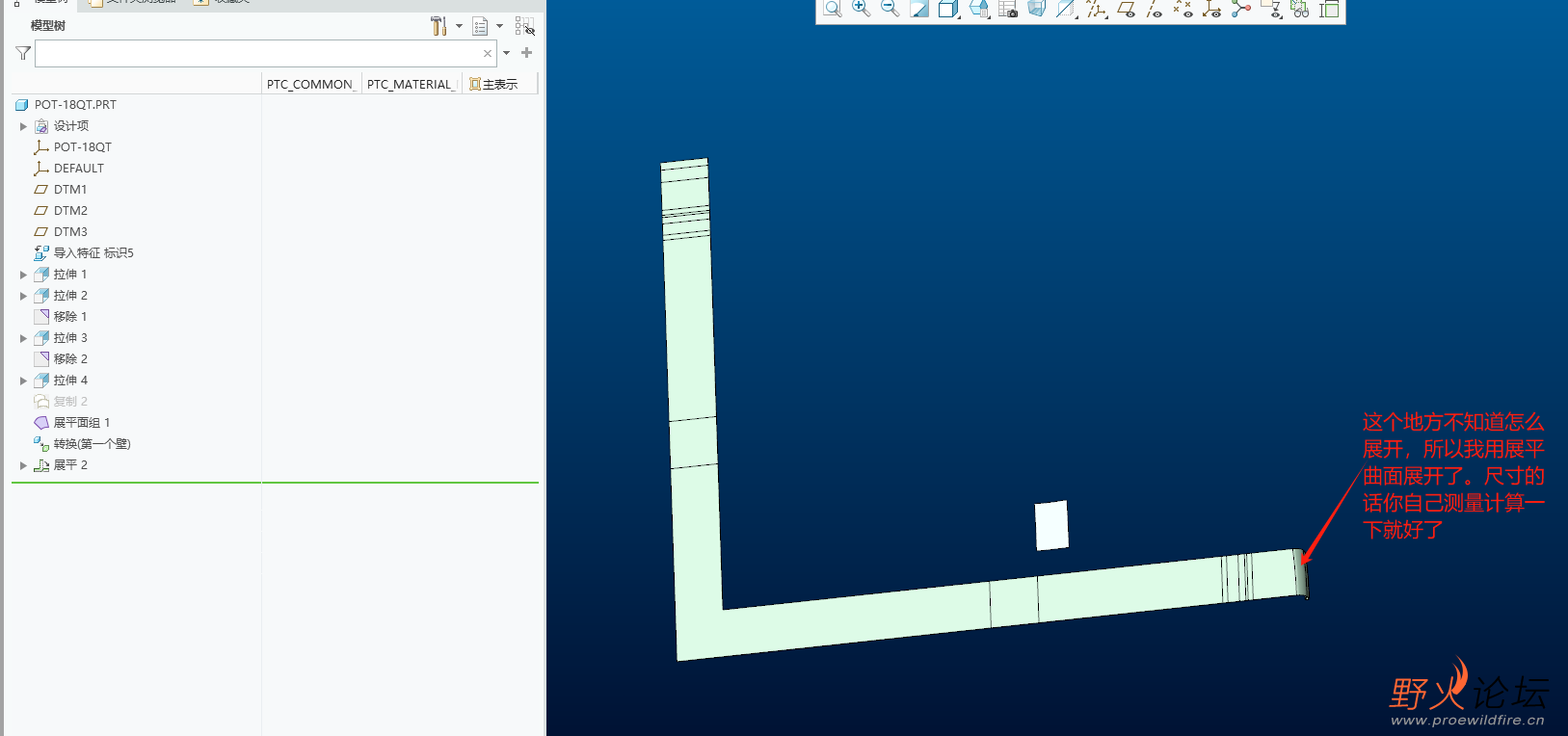The image size is (1568, 736).
Task: Toggle datum point display icon
Action: pos(1183,9)
